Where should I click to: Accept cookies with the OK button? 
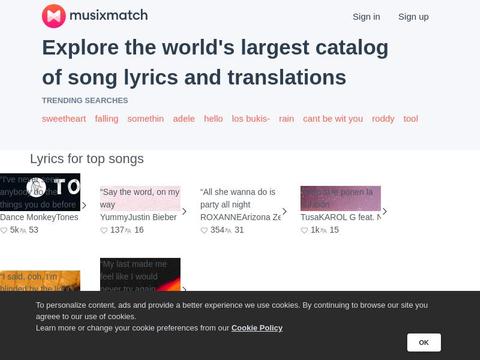(424, 342)
